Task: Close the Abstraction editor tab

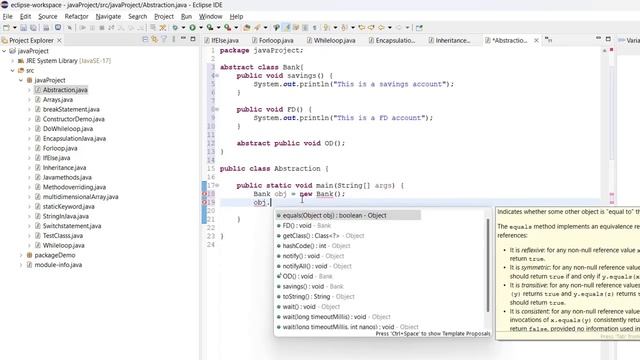Action: point(536,40)
